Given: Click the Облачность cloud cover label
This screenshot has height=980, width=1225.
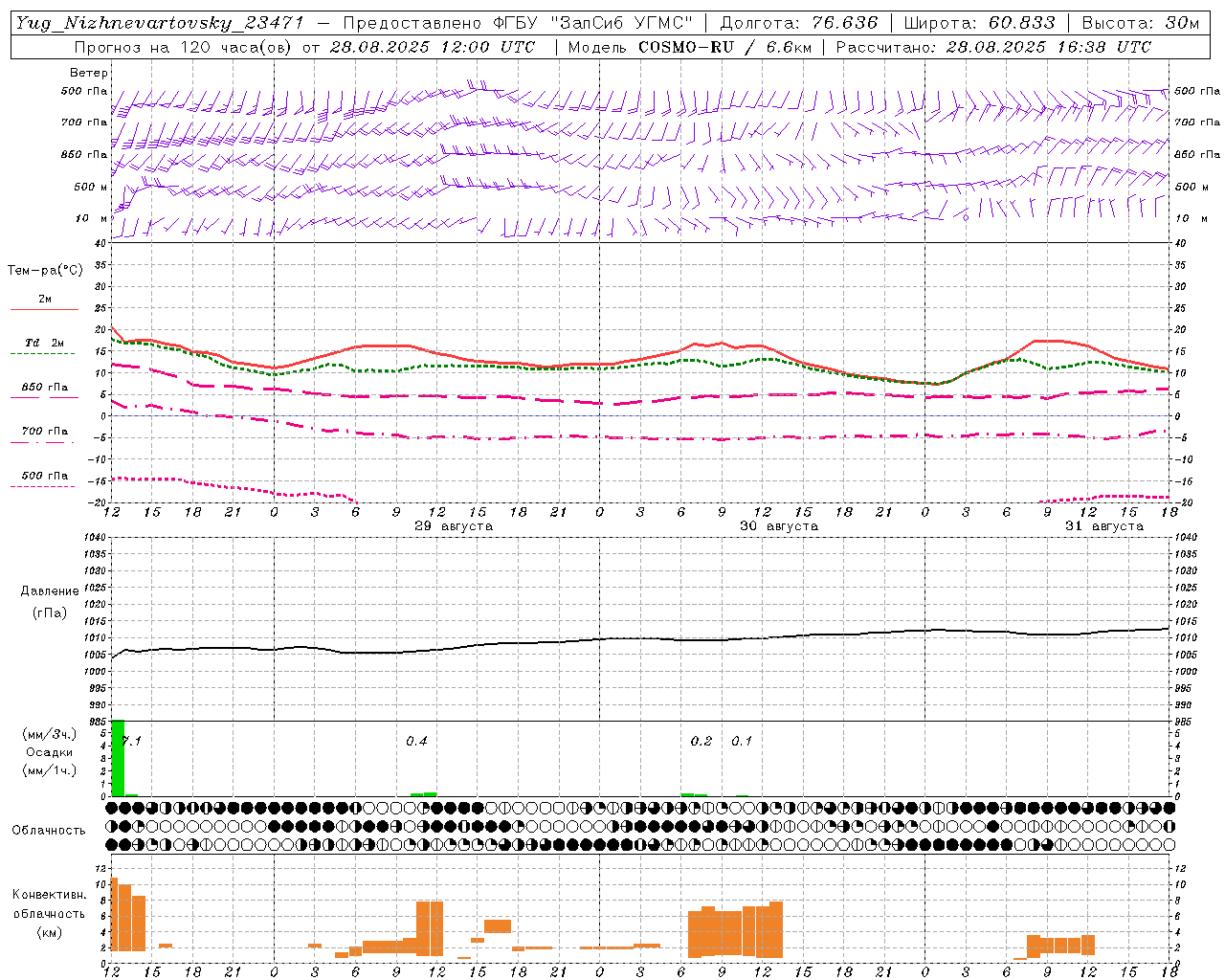Looking at the screenshot, I should pyautogui.click(x=49, y=830).
